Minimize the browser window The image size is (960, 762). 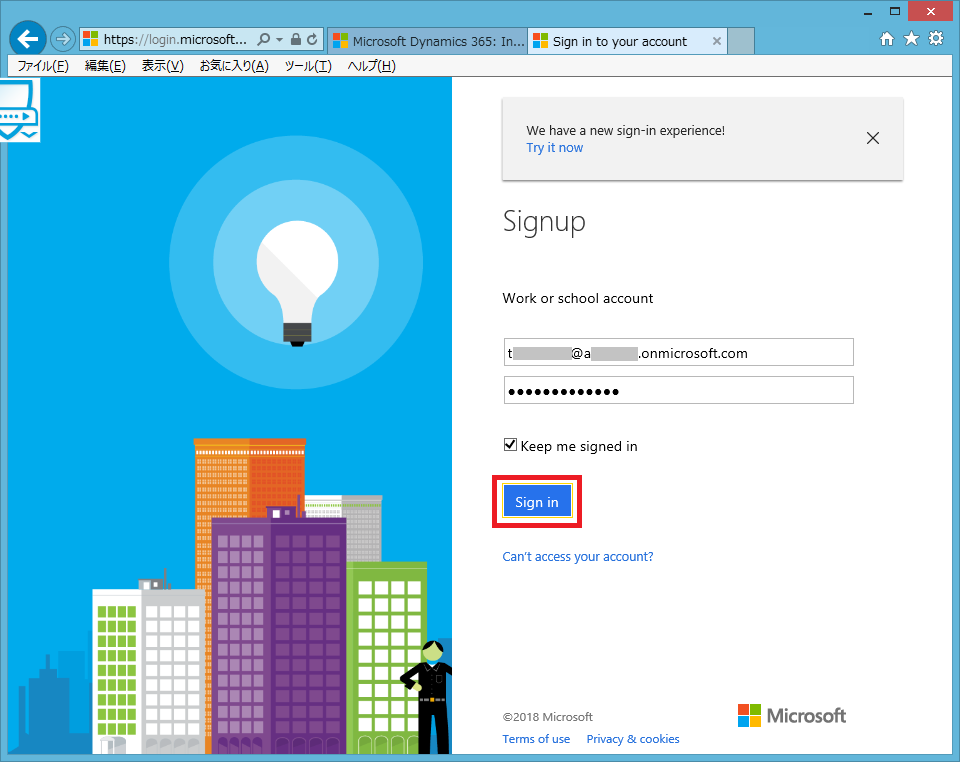click(868, 12)
